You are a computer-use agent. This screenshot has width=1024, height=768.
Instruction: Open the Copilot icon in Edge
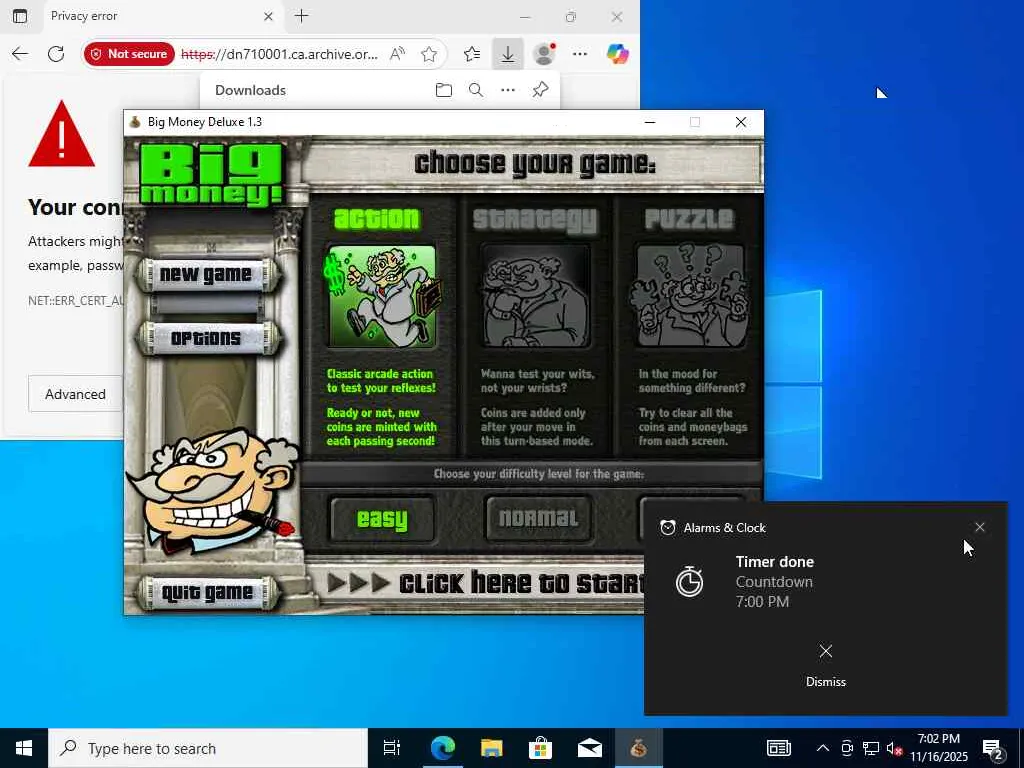coord(618,54)
